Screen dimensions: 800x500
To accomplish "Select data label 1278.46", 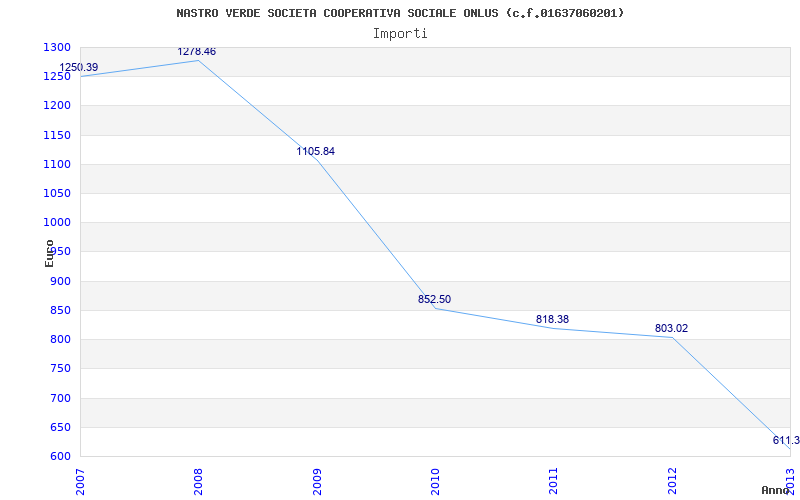I will tap(196, 52).
